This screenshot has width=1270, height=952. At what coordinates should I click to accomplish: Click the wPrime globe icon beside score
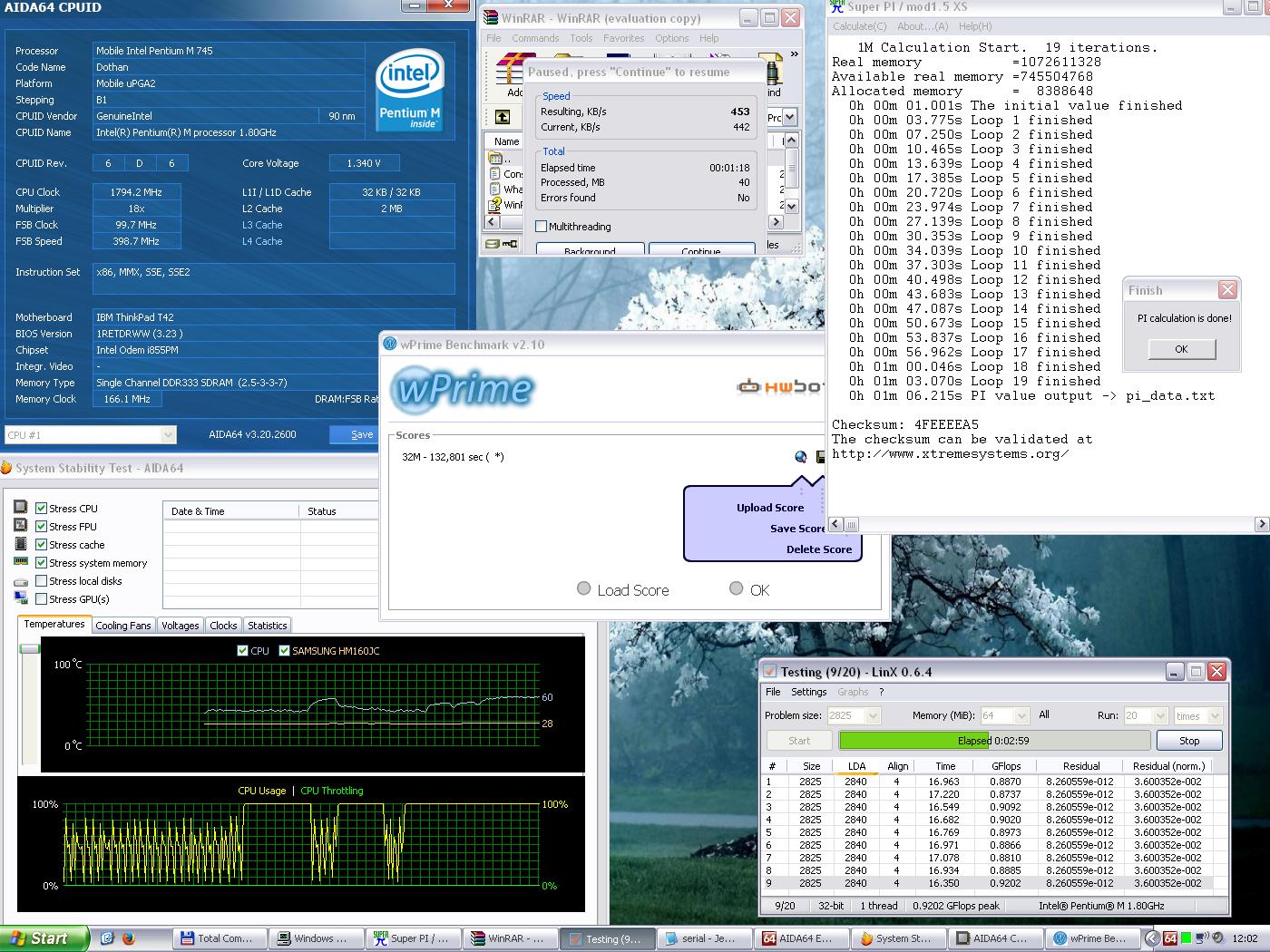[x=800, y=457]
